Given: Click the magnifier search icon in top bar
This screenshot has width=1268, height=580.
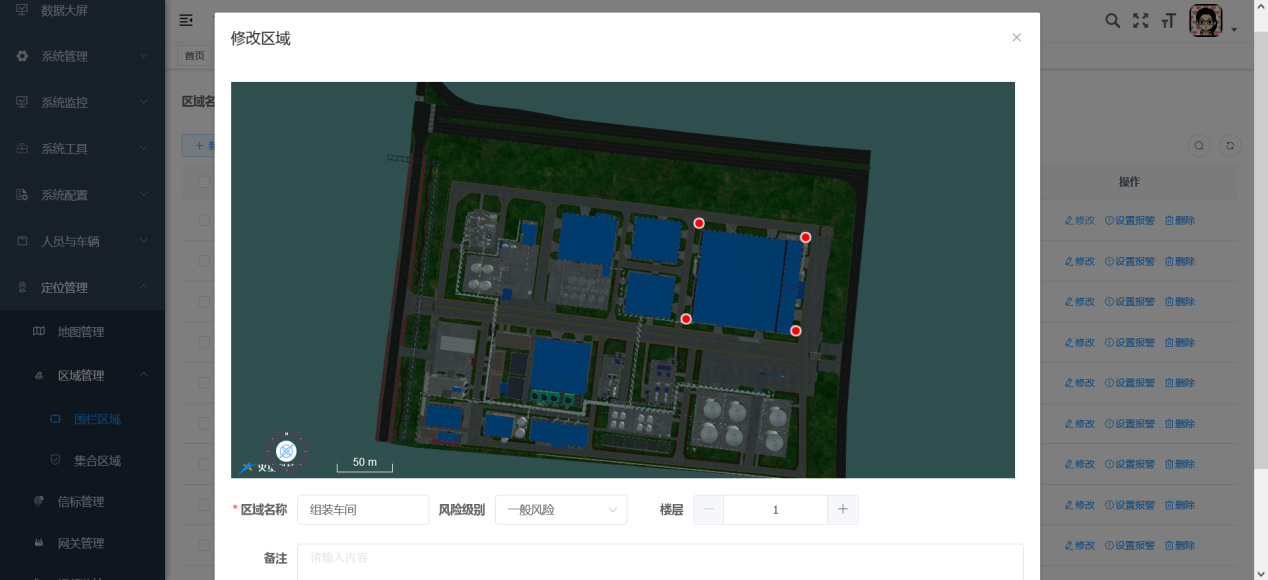Looking at the screenshot, I should point(1112,20).
